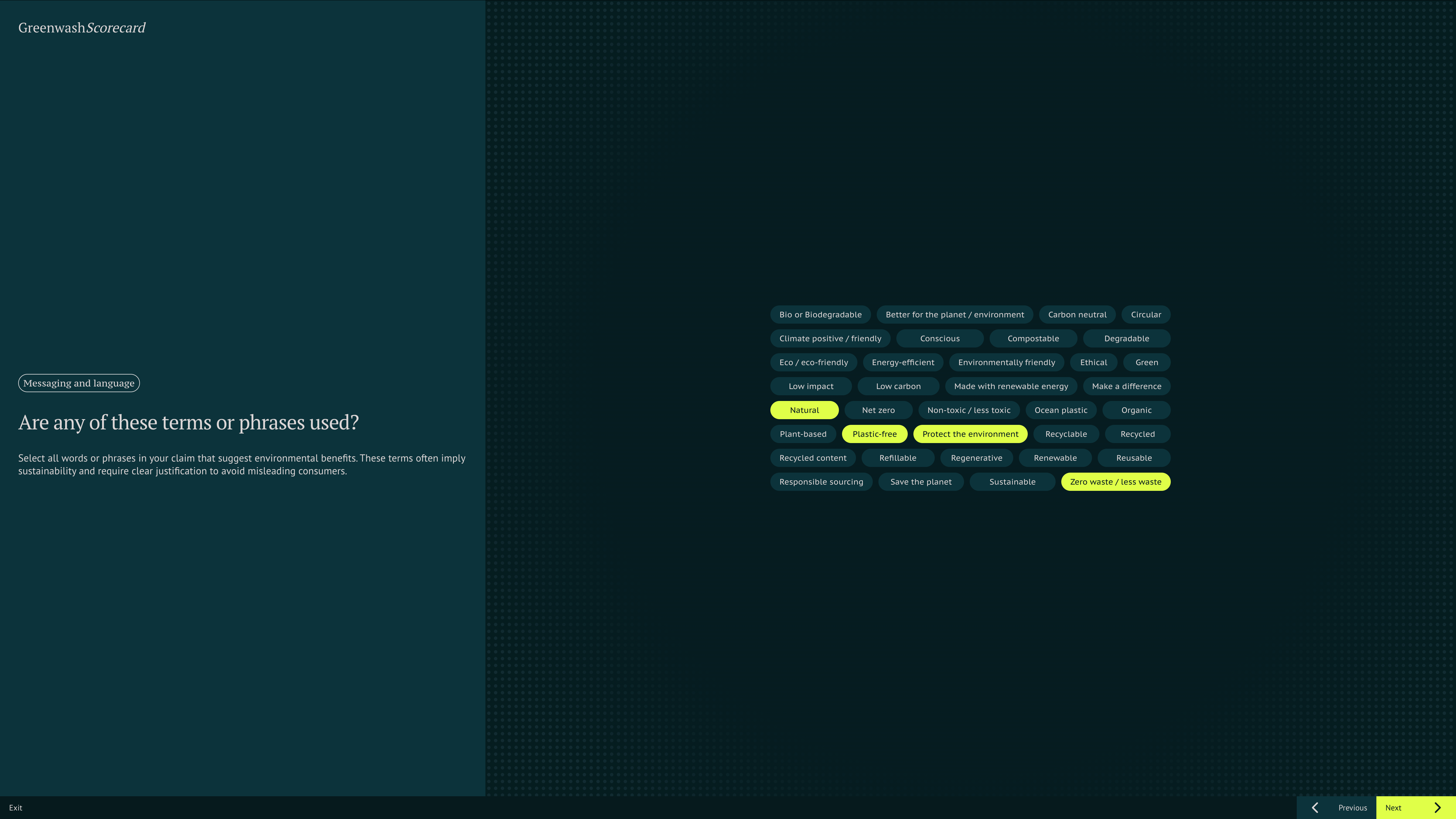
Task: Choose the Net zero phrase
Action: point(878,410)
